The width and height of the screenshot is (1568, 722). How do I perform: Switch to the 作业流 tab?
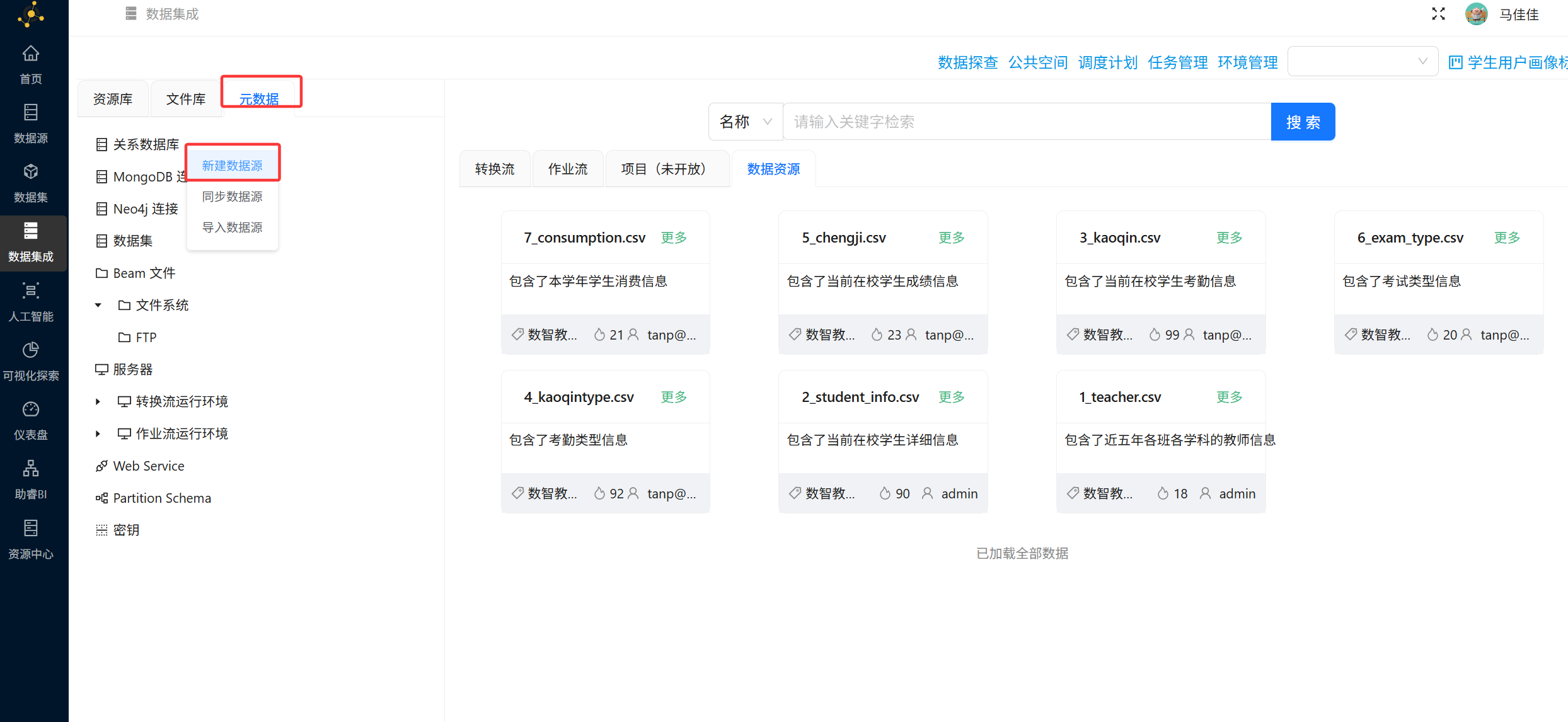568,169
